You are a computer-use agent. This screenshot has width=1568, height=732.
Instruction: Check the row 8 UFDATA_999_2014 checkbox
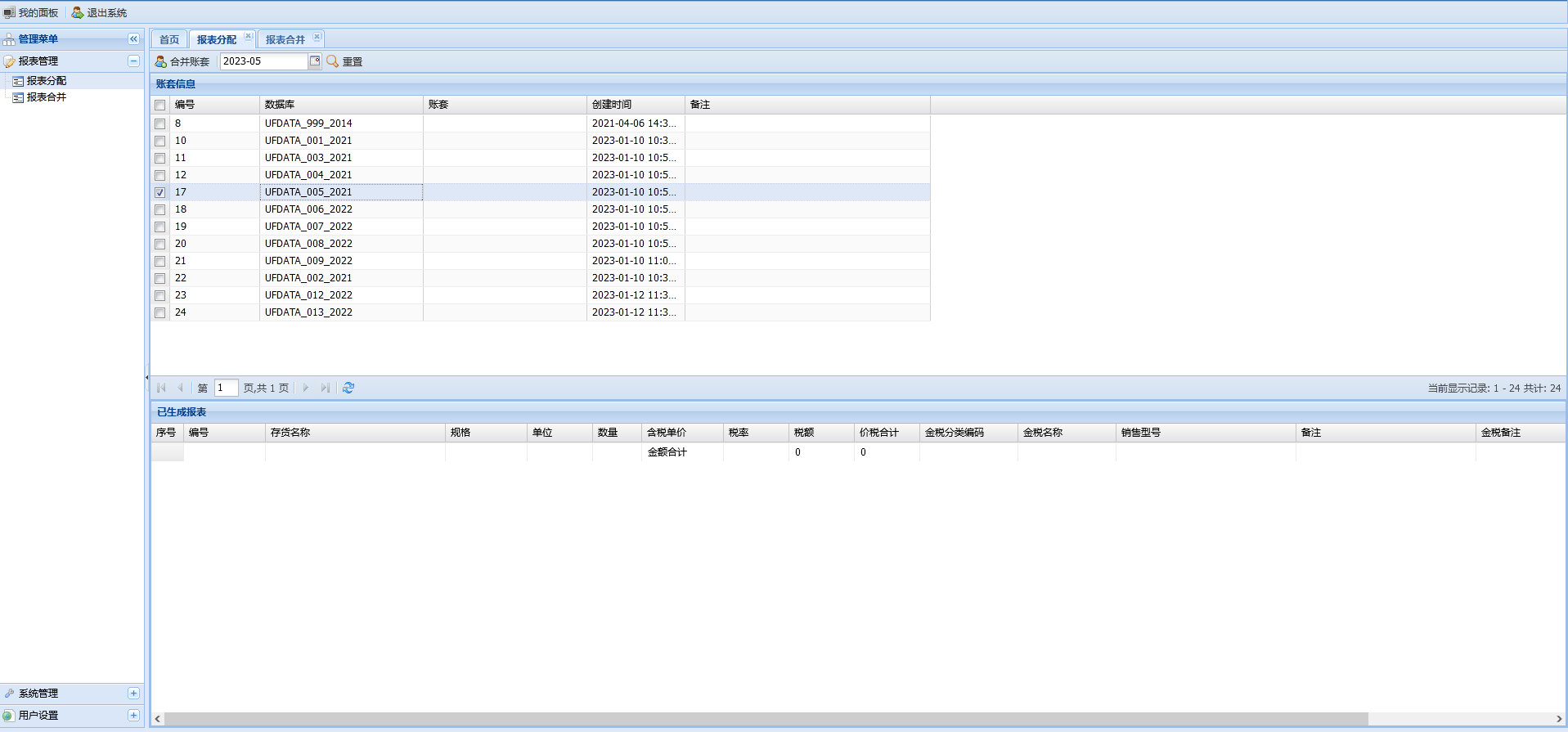click(x=160, y=124)
